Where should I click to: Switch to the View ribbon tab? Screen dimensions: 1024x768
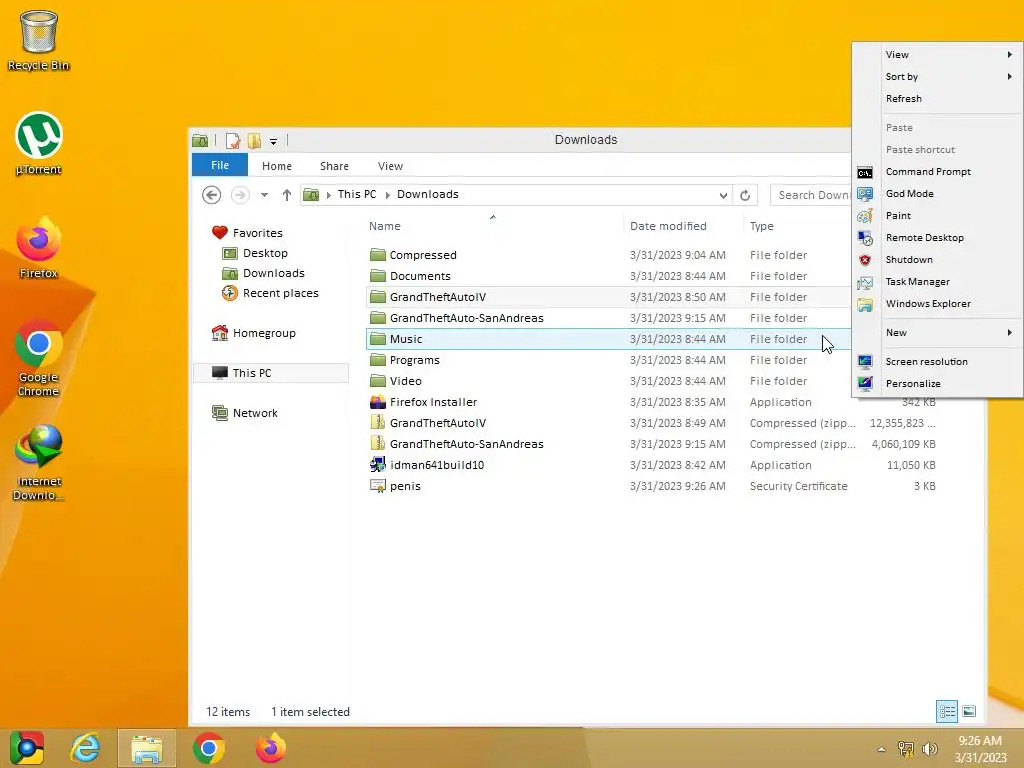tap(390, 166)
